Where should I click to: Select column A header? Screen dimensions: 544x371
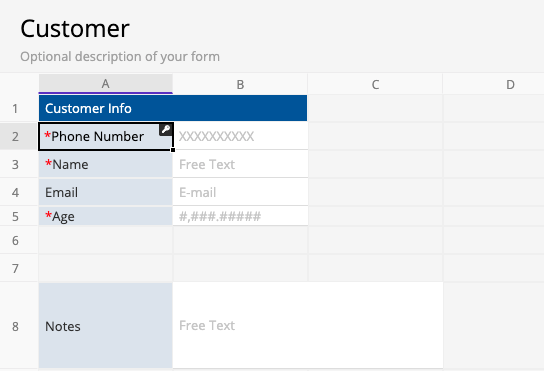click(105, 84)
